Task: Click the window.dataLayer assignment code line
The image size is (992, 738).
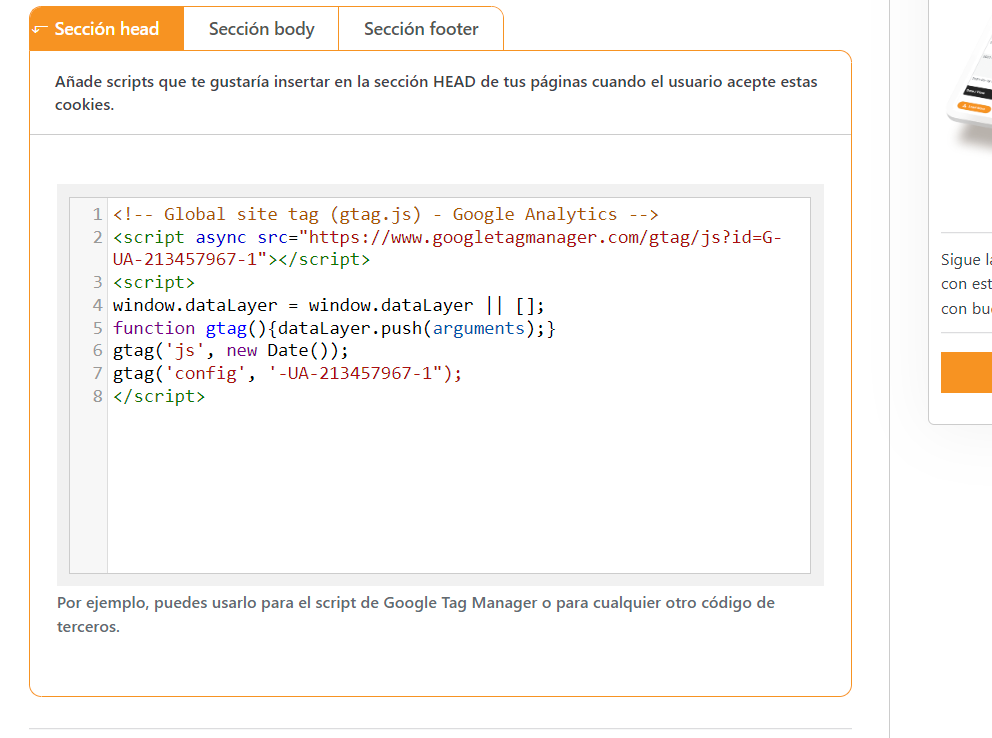Action: click(328, 305)
